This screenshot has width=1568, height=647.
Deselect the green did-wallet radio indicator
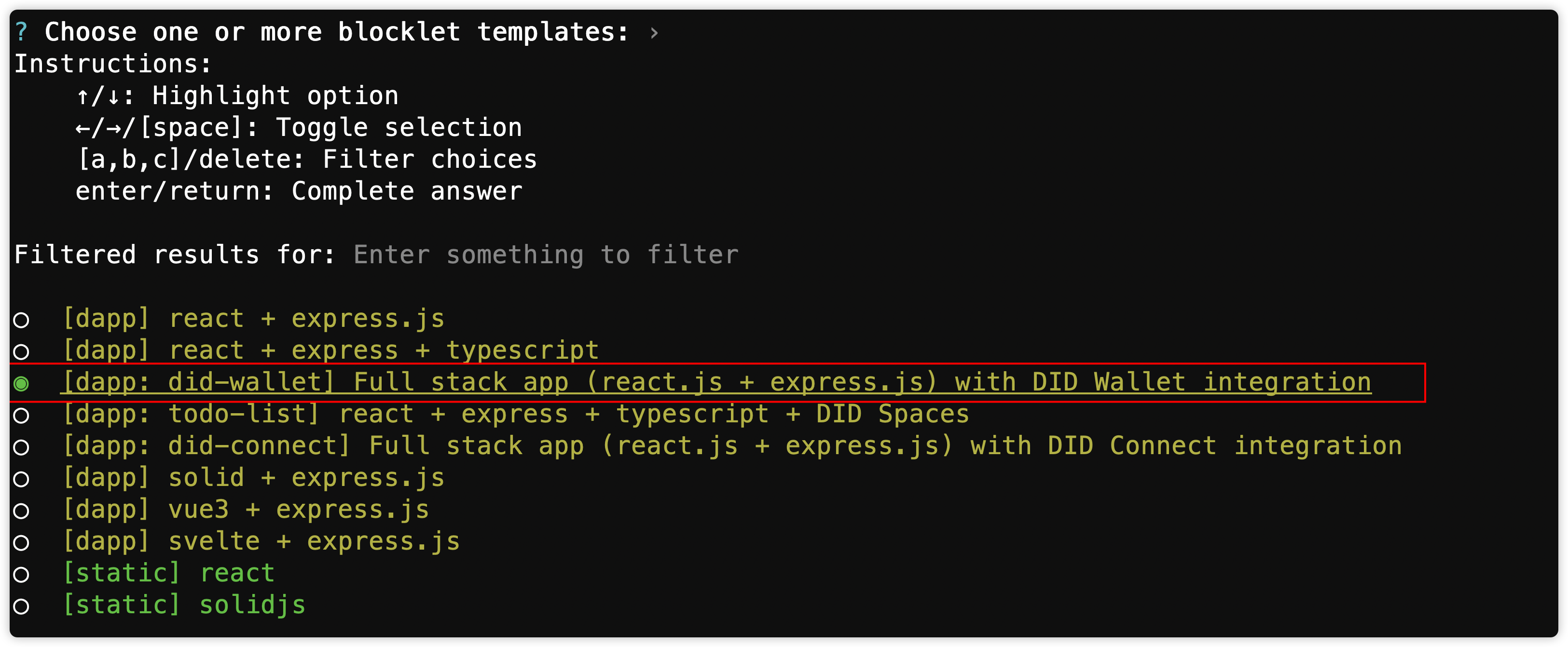pos(21,384)
